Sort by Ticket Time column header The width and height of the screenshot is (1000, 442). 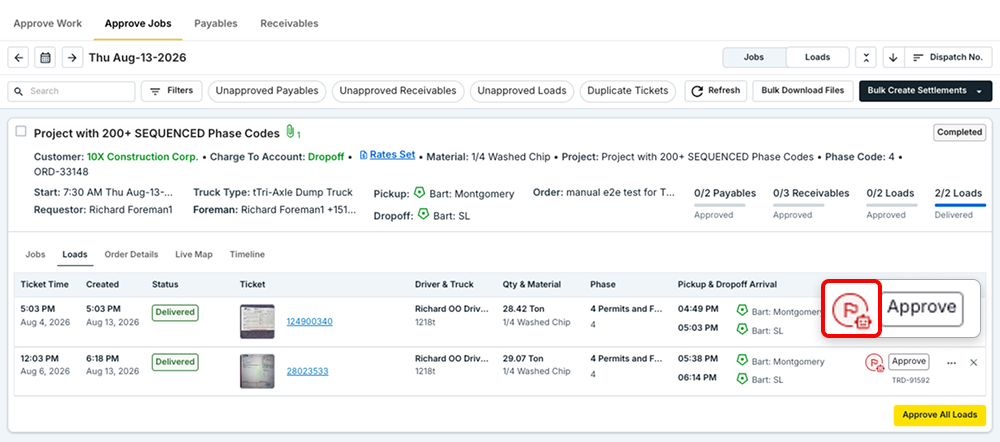tap(45, 284)
